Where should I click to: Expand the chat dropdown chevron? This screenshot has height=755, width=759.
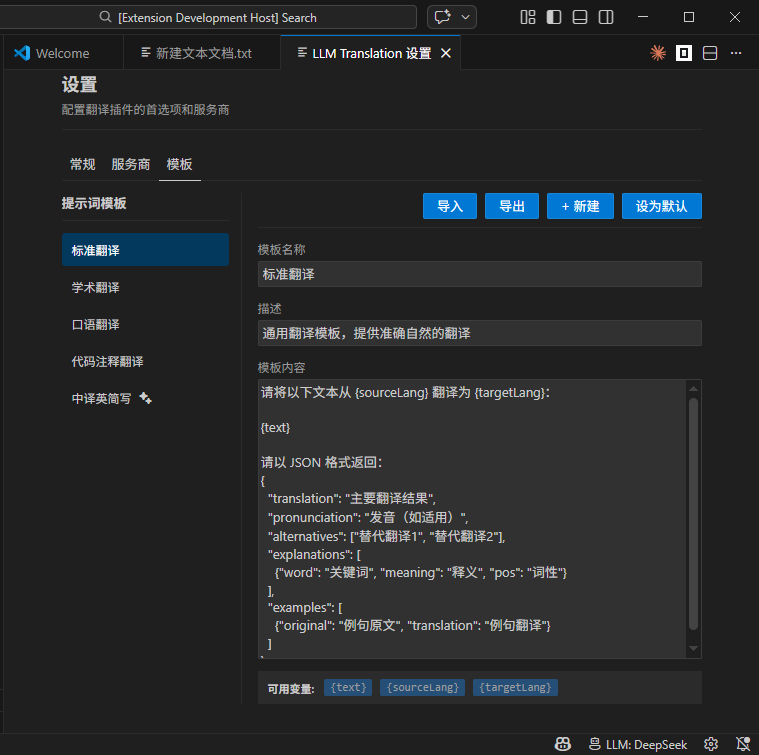[466, 17]
